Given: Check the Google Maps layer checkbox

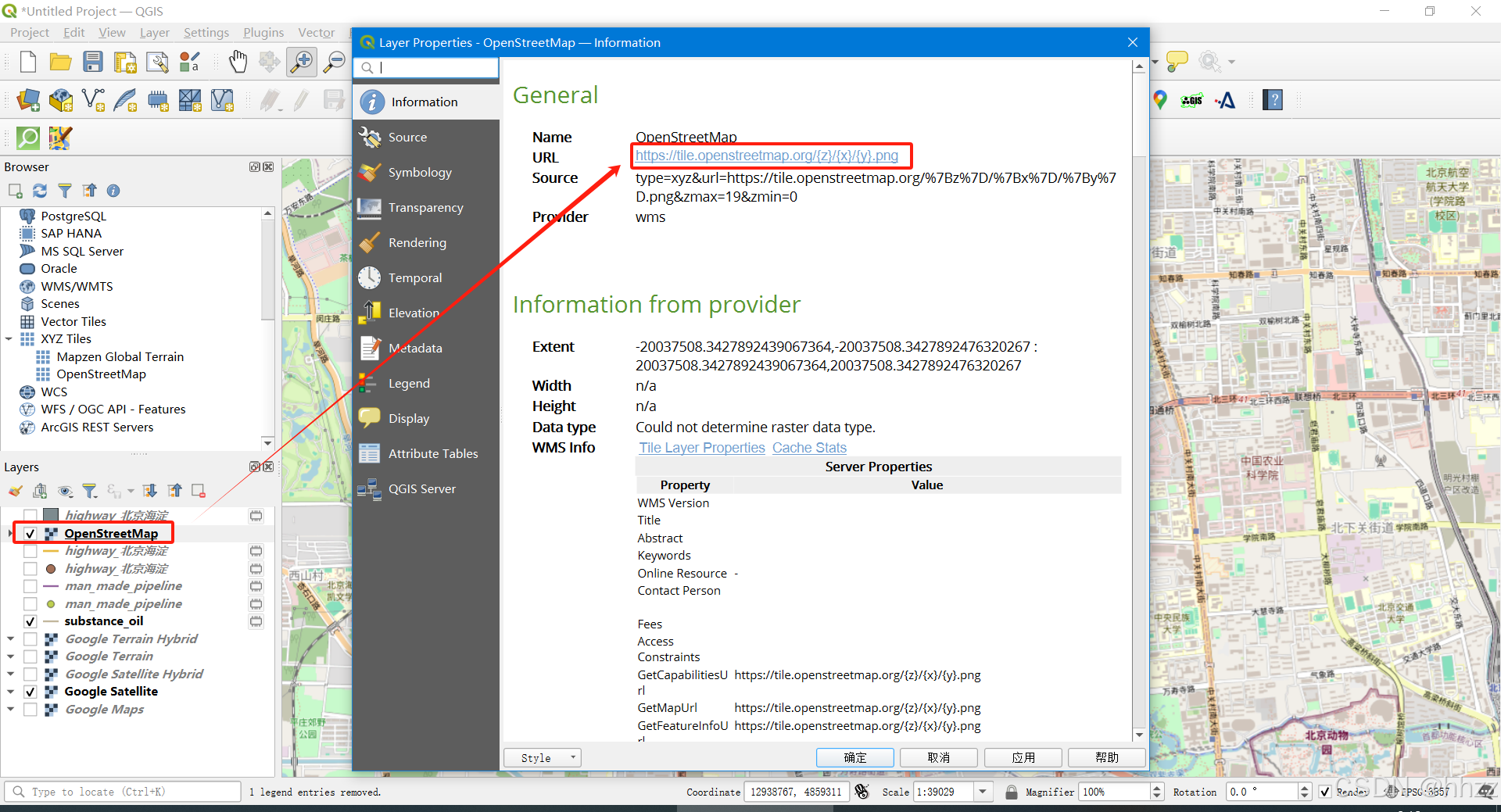Looking at the screenshot, I should point(30,710).
